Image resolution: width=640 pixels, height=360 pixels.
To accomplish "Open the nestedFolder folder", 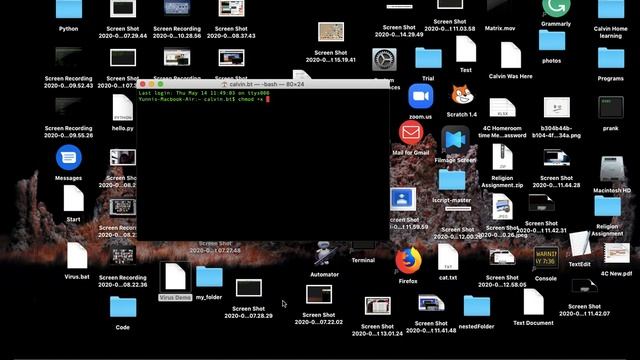I will (477, 306).
